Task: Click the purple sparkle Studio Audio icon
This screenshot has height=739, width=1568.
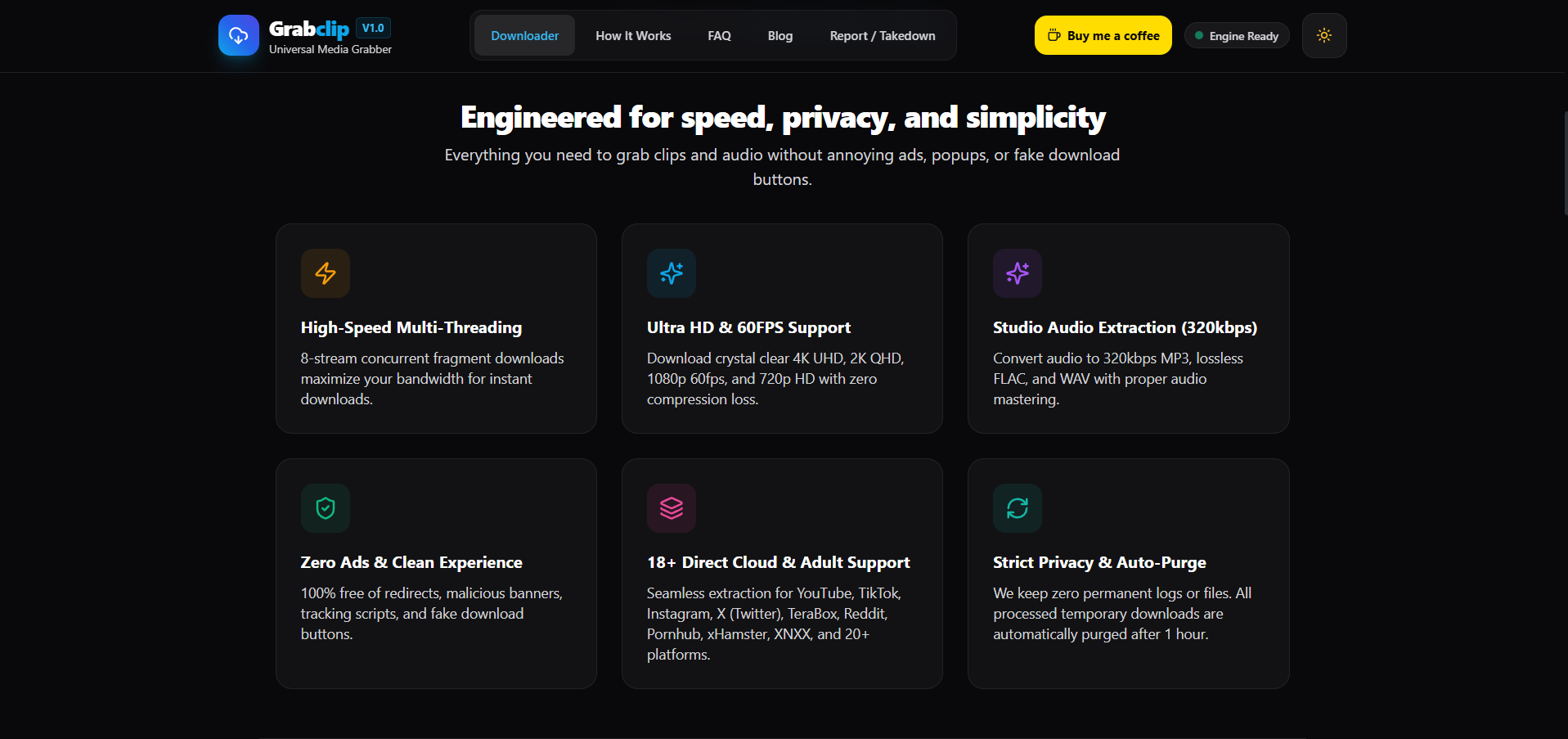Action: coord(1018,273)
